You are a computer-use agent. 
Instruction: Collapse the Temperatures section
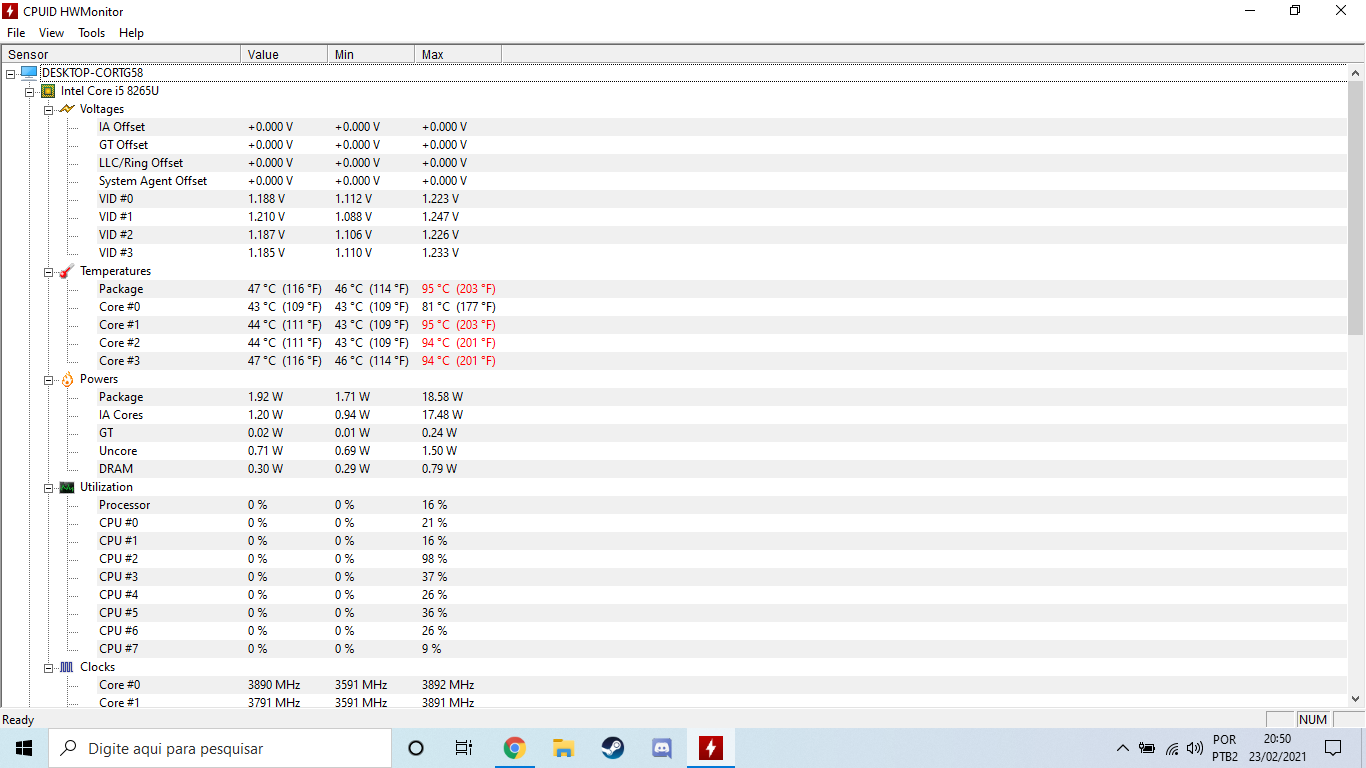49,271
